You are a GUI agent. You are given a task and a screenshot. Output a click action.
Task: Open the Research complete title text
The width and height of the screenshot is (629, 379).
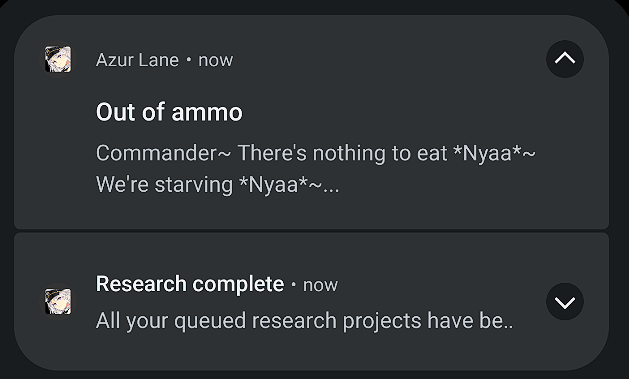(190, 284)
